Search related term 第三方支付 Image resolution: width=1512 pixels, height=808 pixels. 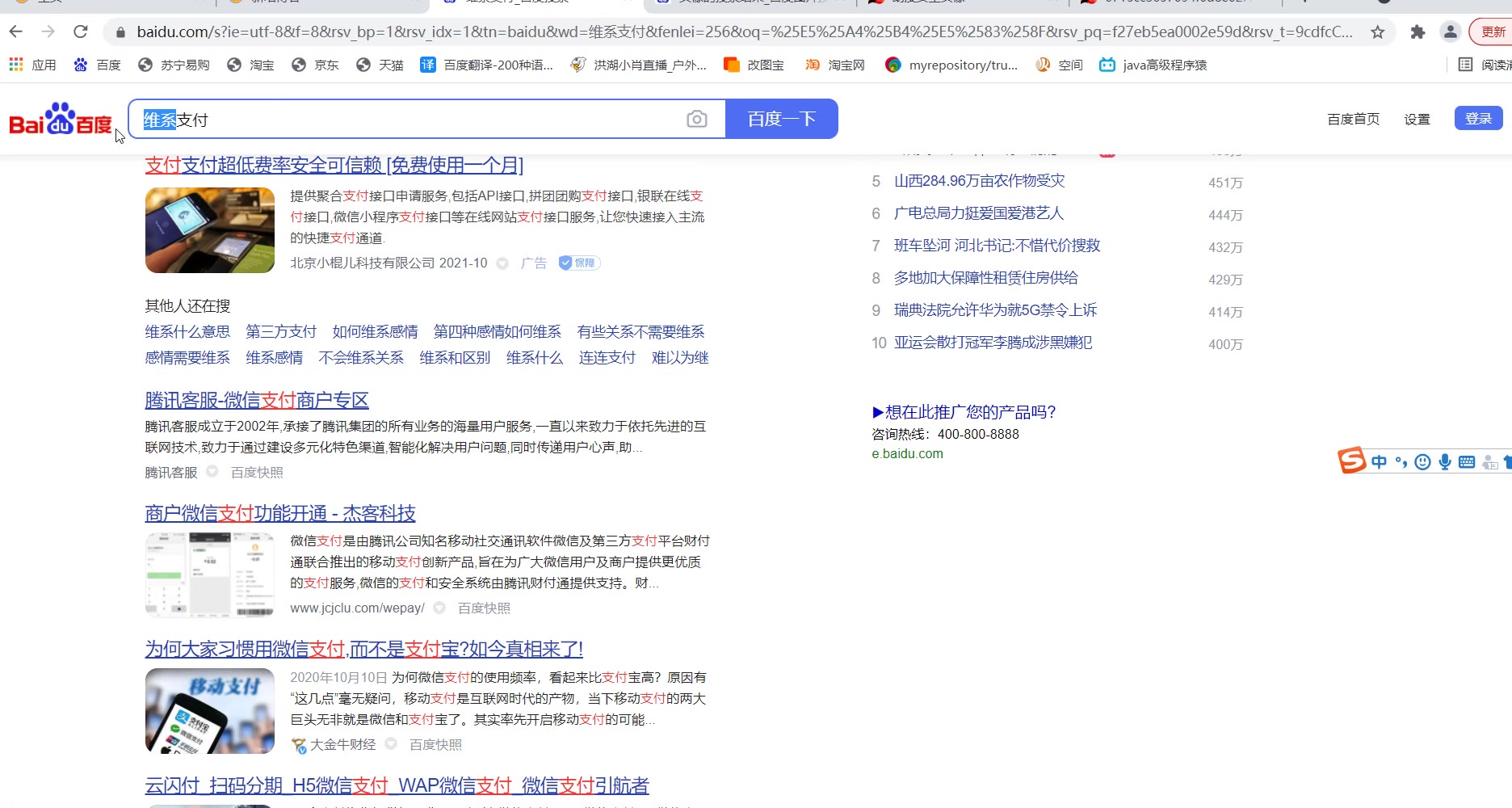tap(281, 332)
